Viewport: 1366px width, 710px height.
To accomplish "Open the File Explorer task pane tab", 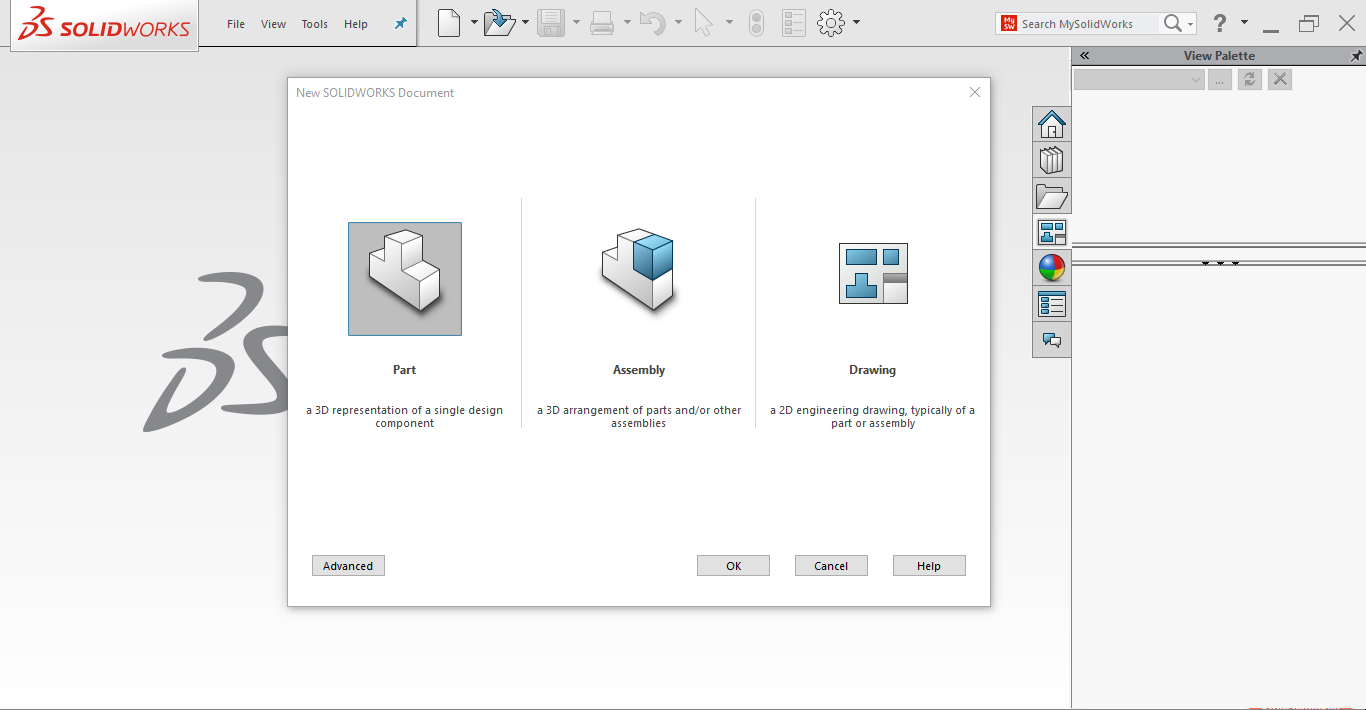I will click(1052, 196).
